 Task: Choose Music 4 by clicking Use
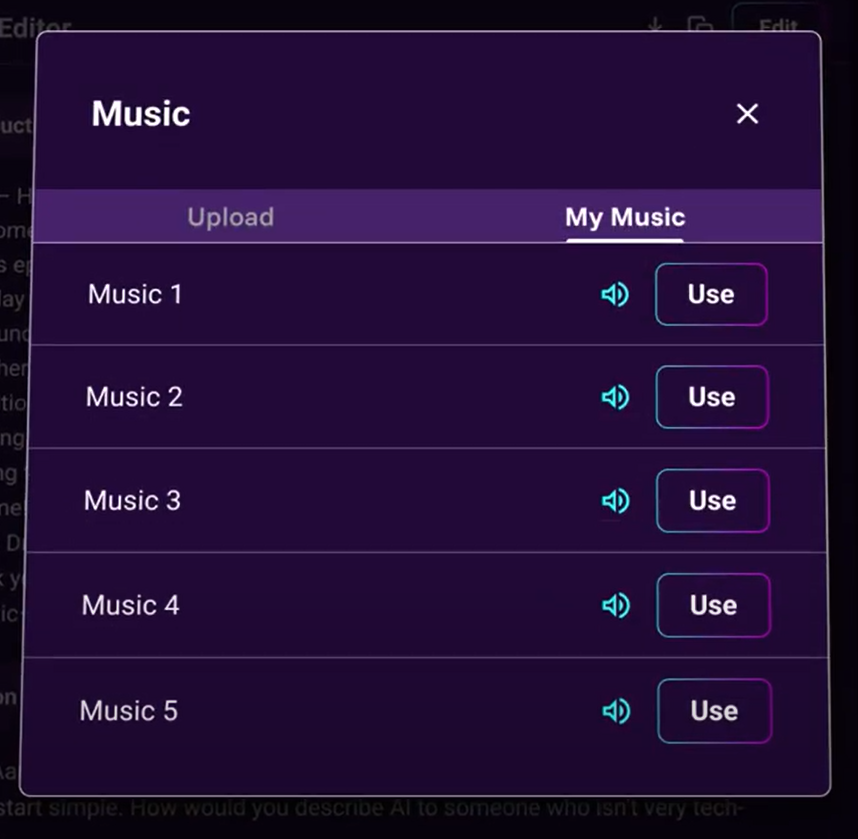point(713,605)
